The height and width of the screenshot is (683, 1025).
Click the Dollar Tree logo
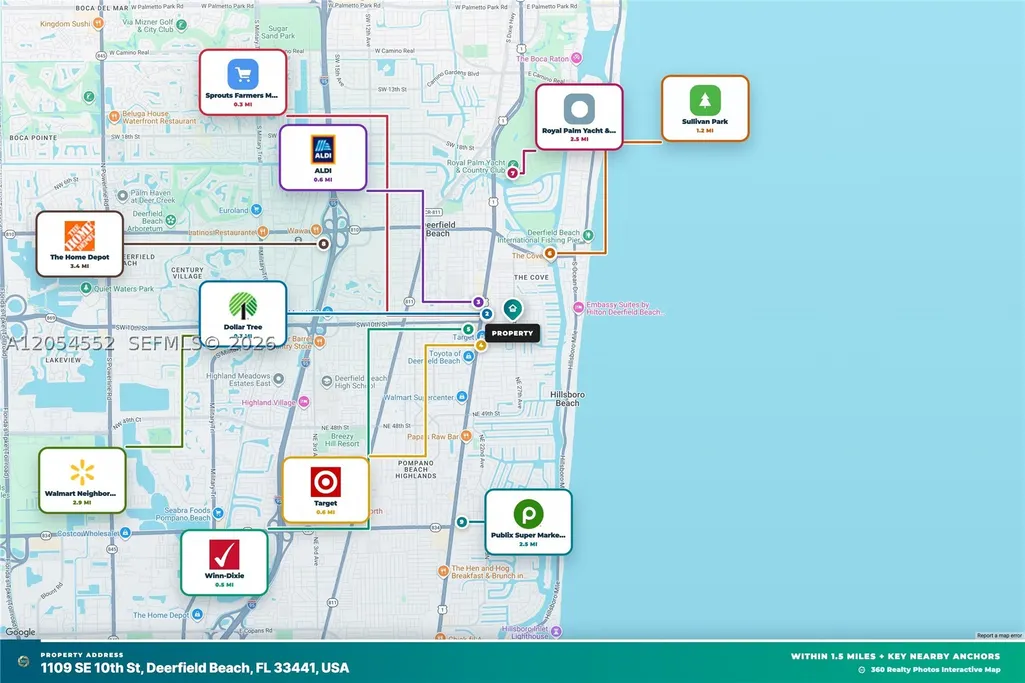coord(243,305)
